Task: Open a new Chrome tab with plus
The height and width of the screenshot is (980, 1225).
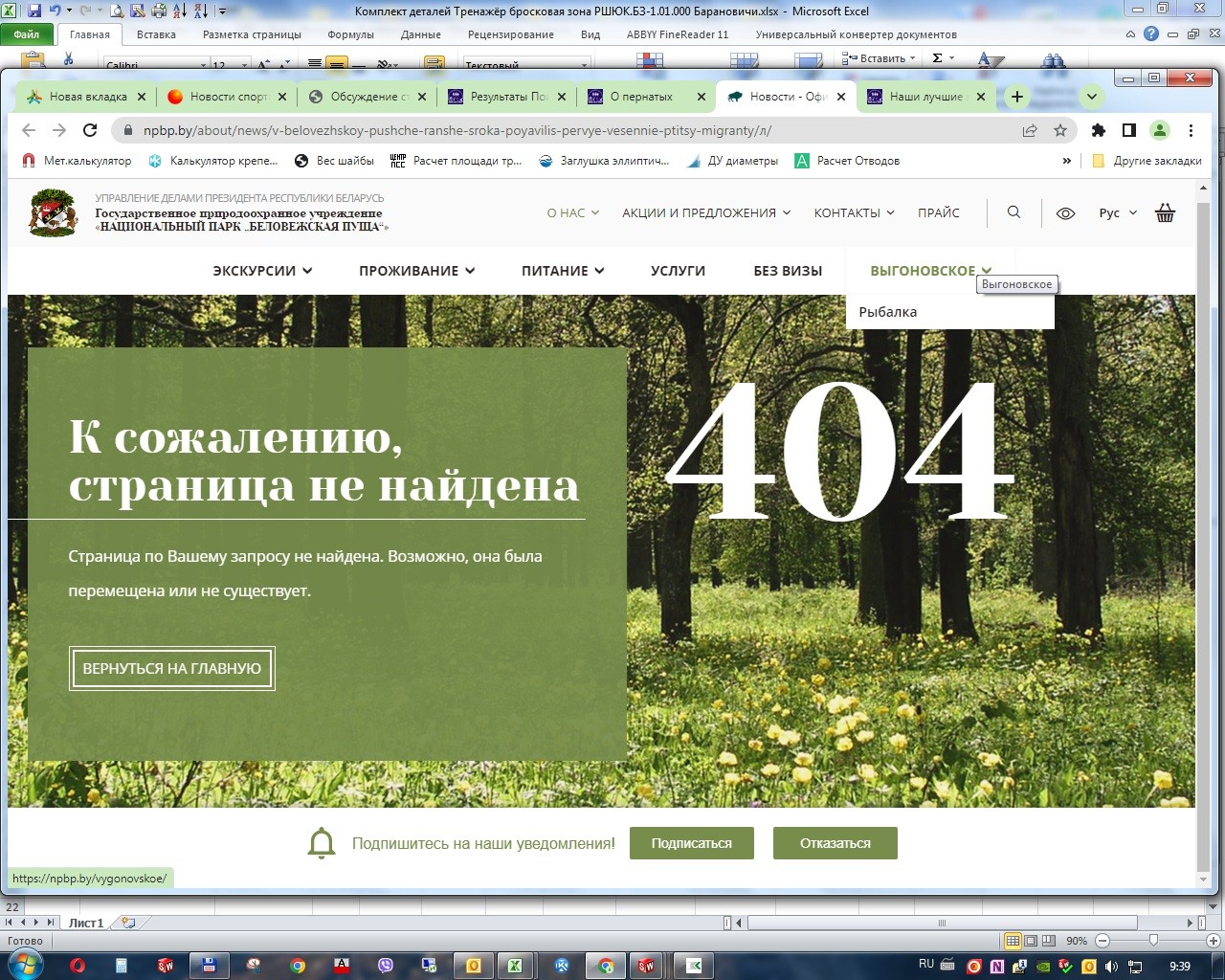Action: pyautogui.click(x=1017, y=97)
